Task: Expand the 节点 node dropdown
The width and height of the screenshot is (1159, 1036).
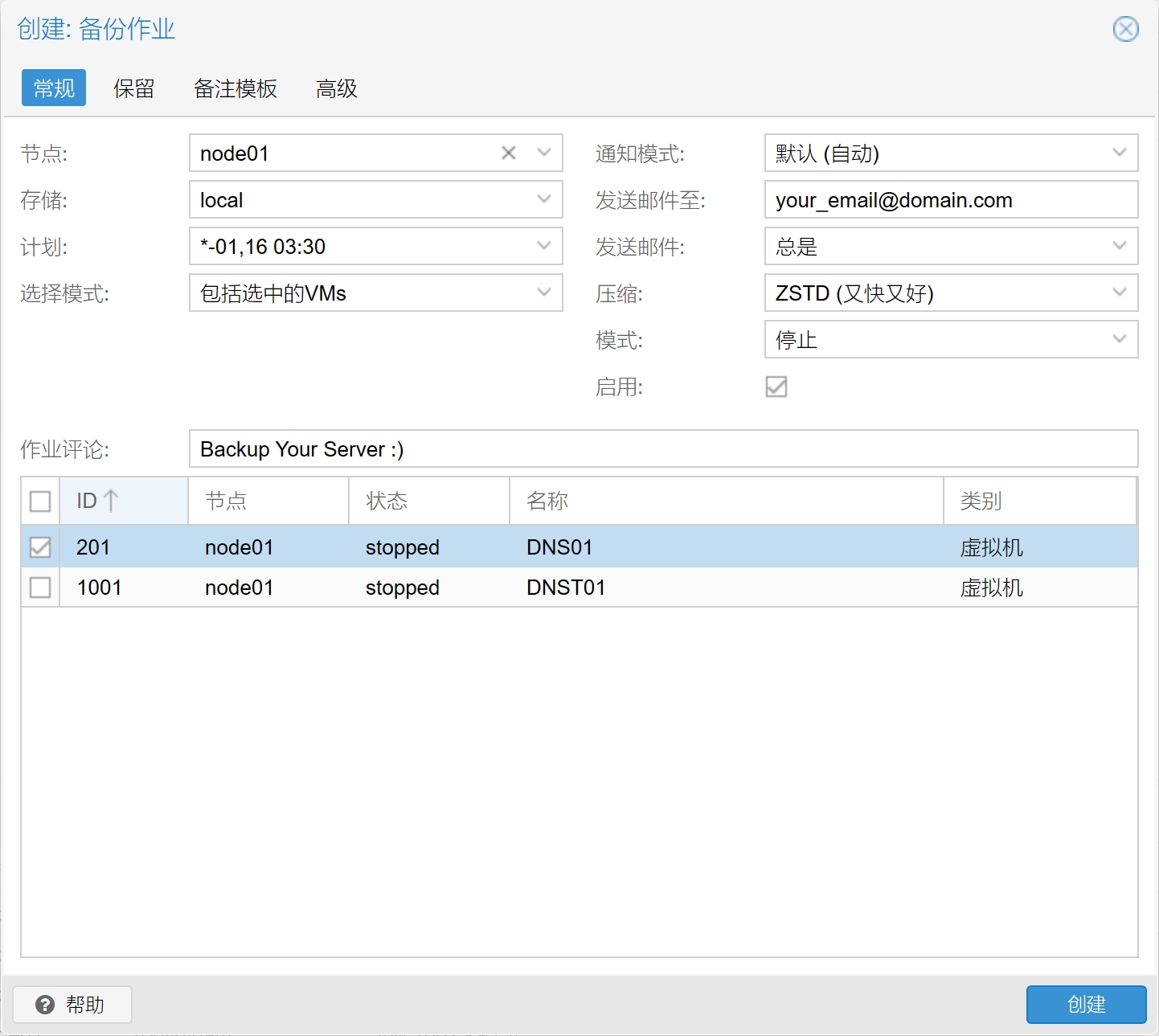Action: pyautogui.click(x=544, y=153)
